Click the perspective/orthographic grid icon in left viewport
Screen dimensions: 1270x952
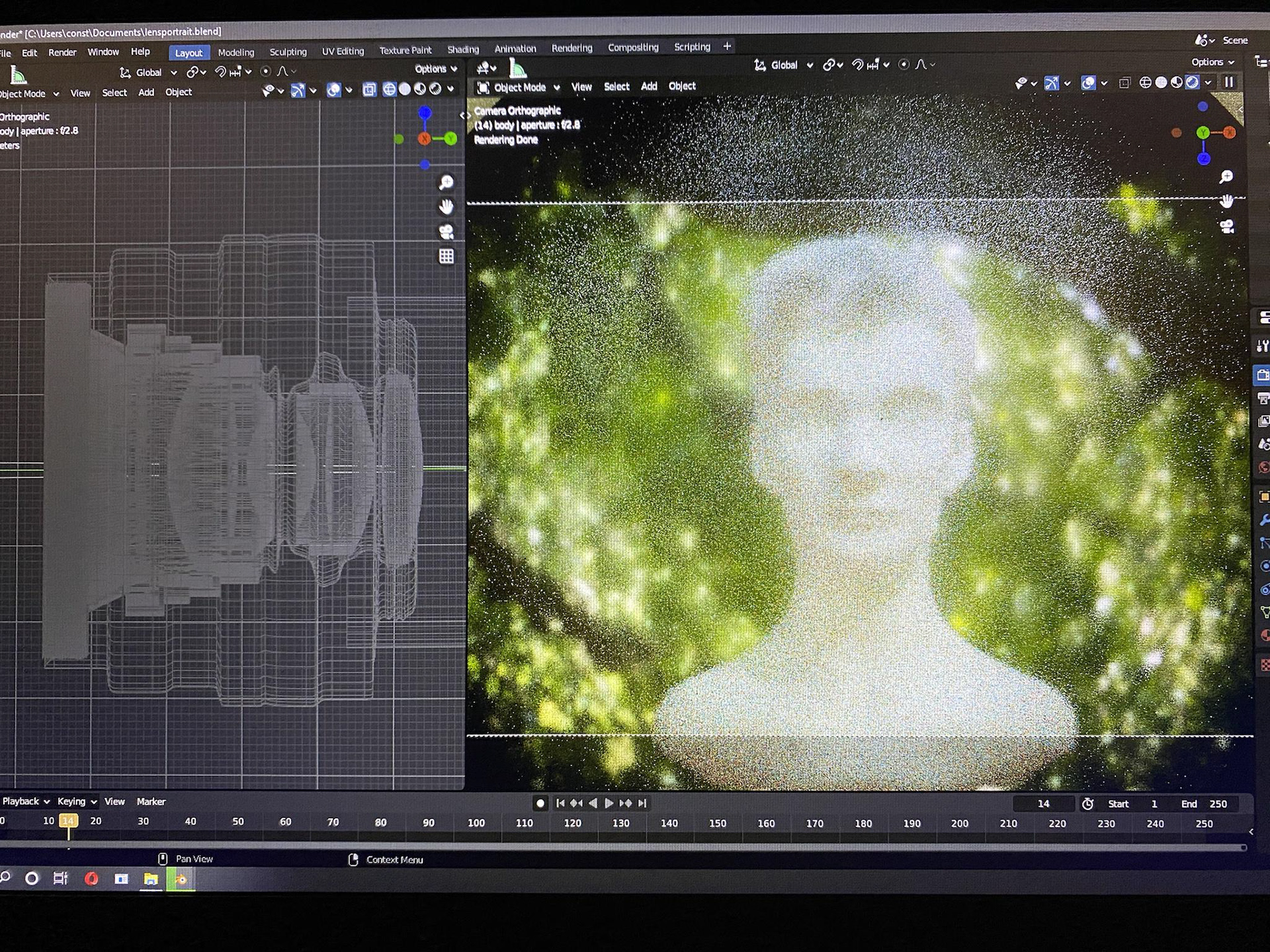[x=446, y=257]
